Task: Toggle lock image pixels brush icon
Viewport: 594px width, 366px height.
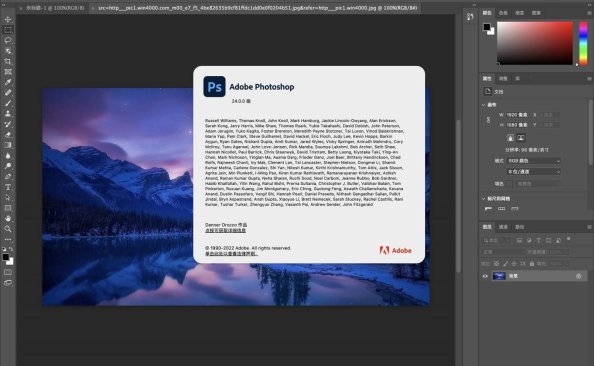Action: [x=505, y=264]
